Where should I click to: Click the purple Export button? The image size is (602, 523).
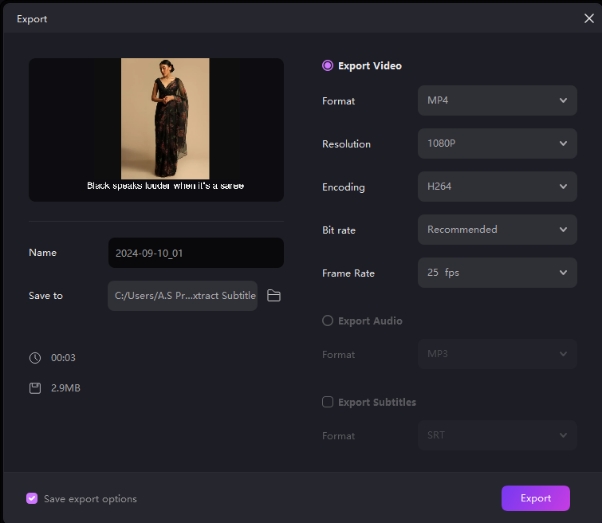pyautogui.click(x=535, y=498)
